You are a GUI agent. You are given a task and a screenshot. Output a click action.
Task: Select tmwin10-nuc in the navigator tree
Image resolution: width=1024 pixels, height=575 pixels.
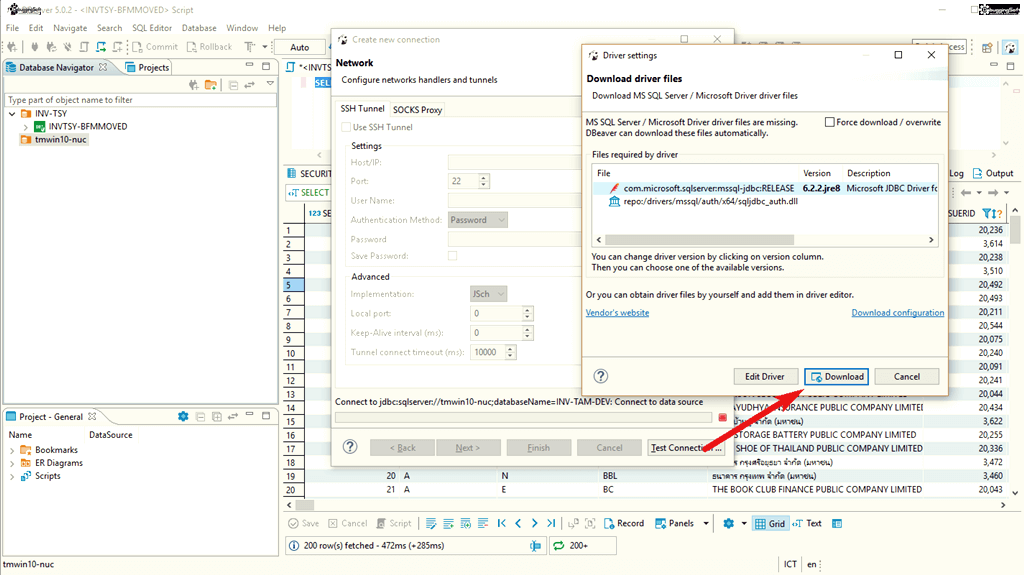(x=60, y=140)
